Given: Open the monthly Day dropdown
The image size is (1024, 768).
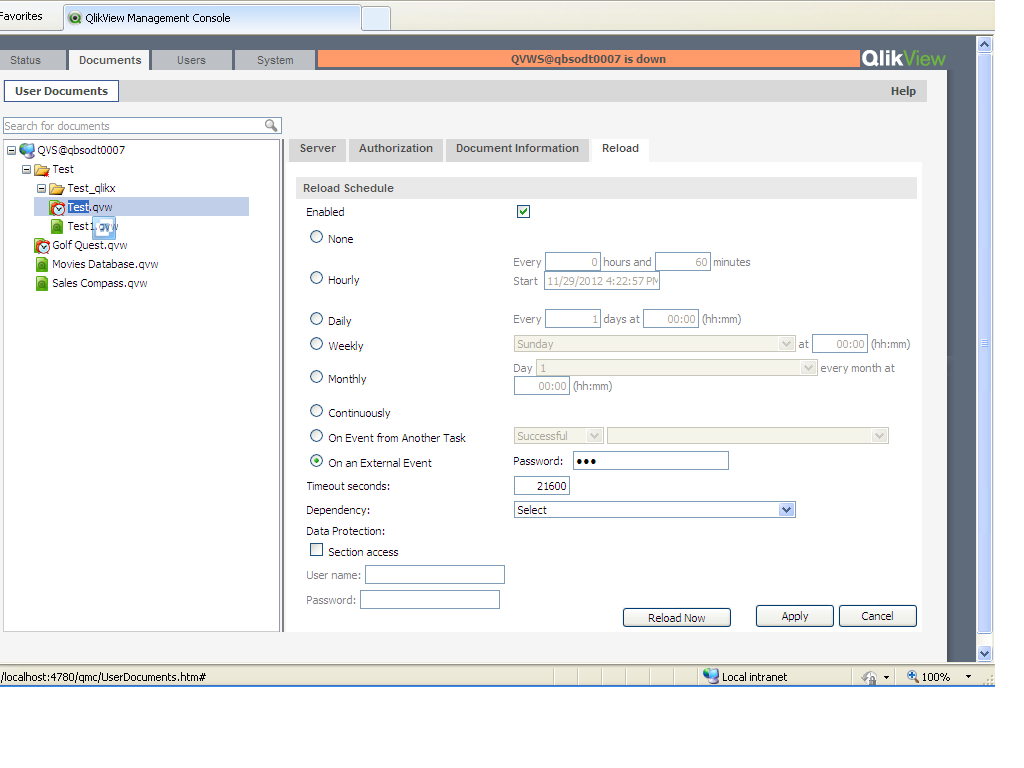Looking at the screenshot, I should [x=677, y=368].
